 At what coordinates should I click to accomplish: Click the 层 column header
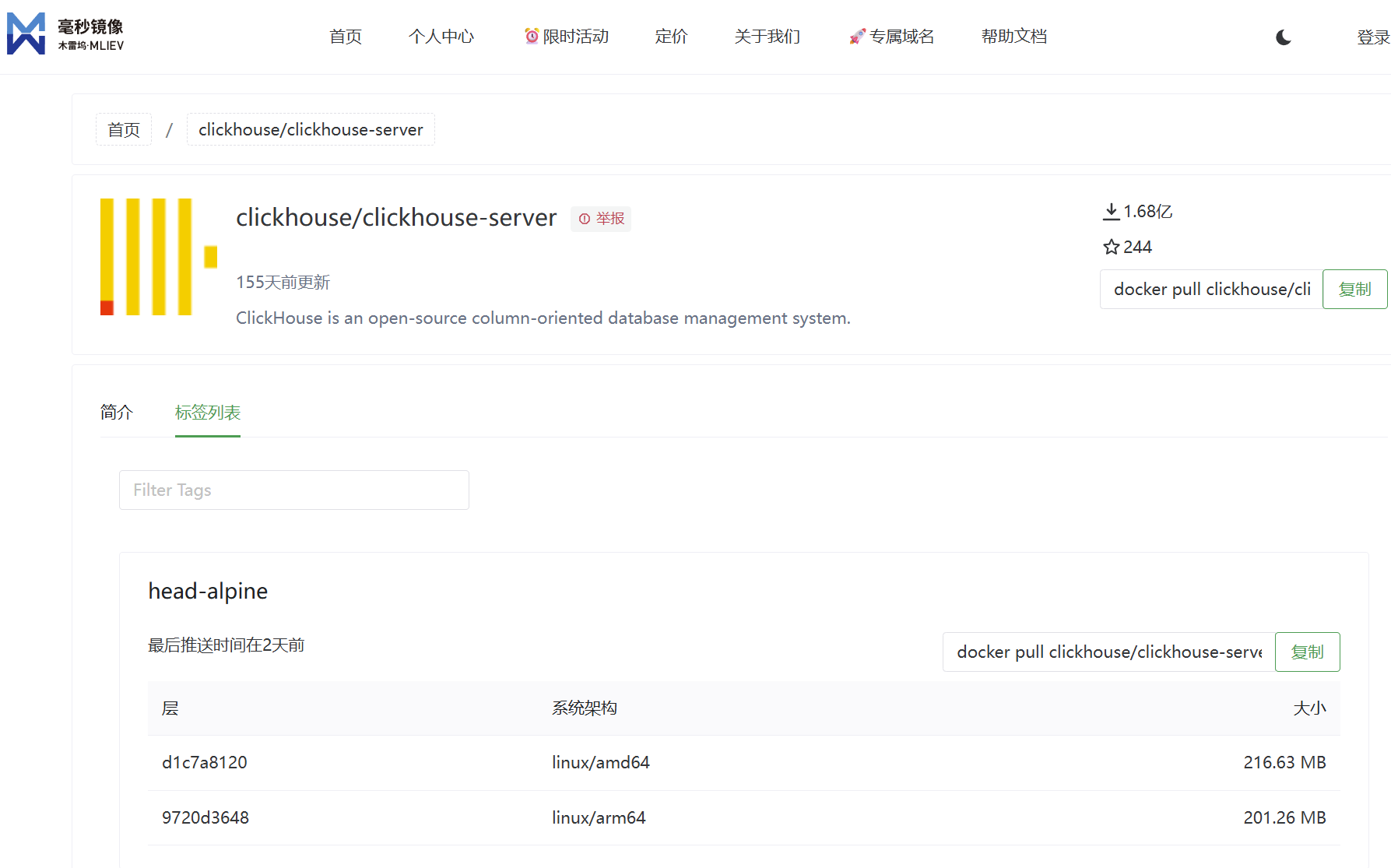point(170,708)
